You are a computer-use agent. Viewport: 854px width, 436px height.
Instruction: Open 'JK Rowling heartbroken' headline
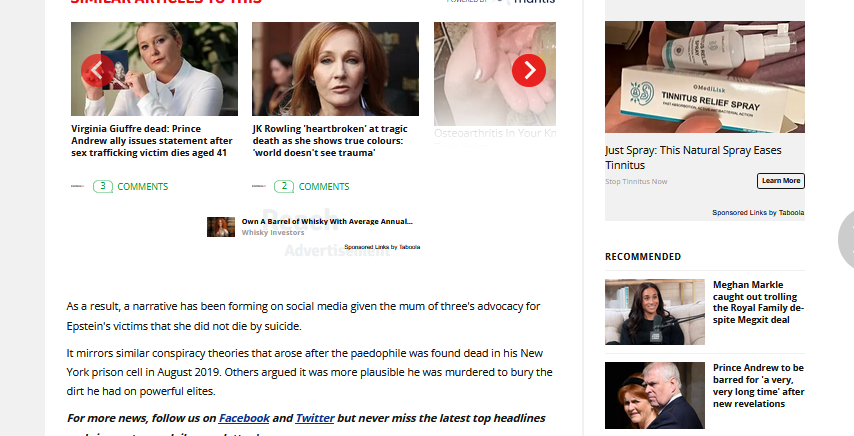330,140
